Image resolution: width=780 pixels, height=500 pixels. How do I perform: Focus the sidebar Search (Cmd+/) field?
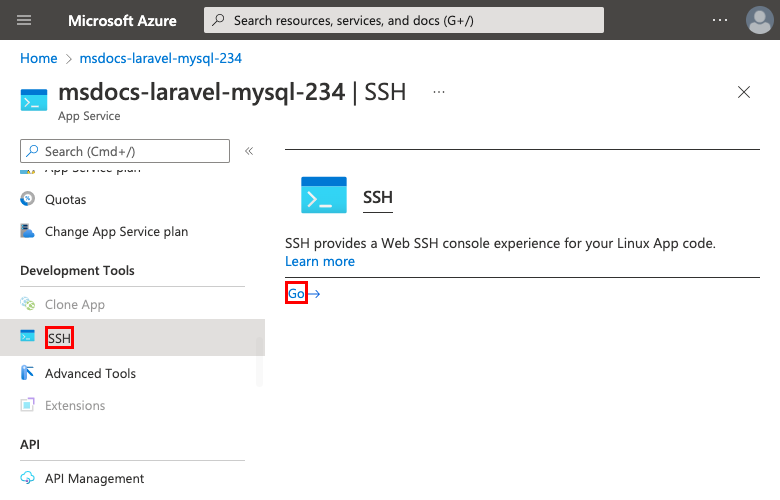coord(125,151)
